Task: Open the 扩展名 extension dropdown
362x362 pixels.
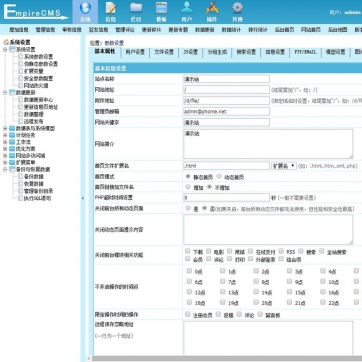Action: (284, 166)
